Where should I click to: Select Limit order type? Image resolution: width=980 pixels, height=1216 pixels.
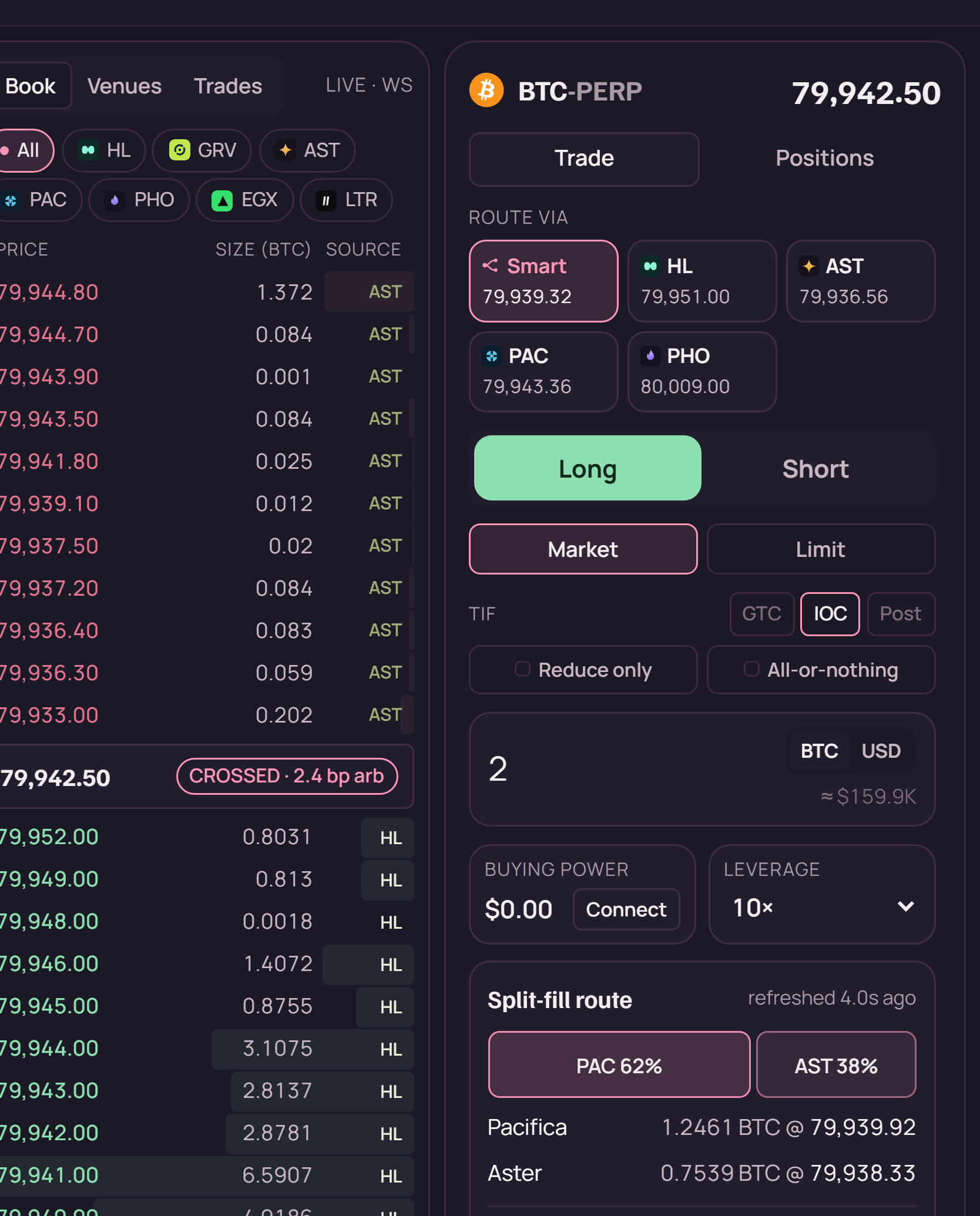click(x=821, y=549)
